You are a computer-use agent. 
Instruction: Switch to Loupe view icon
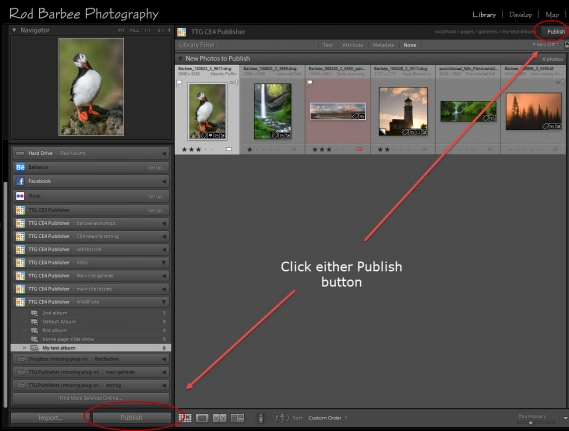(202, 418)
